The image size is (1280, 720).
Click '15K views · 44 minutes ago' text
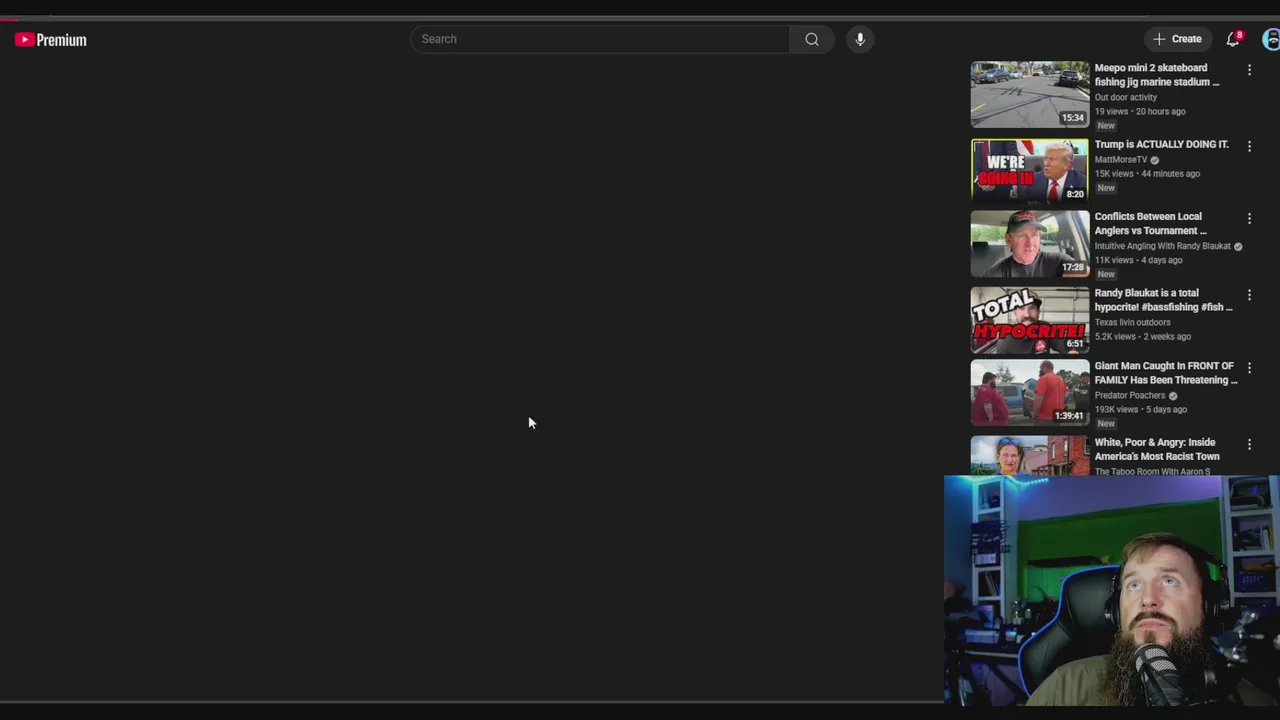pos(1147,173)
